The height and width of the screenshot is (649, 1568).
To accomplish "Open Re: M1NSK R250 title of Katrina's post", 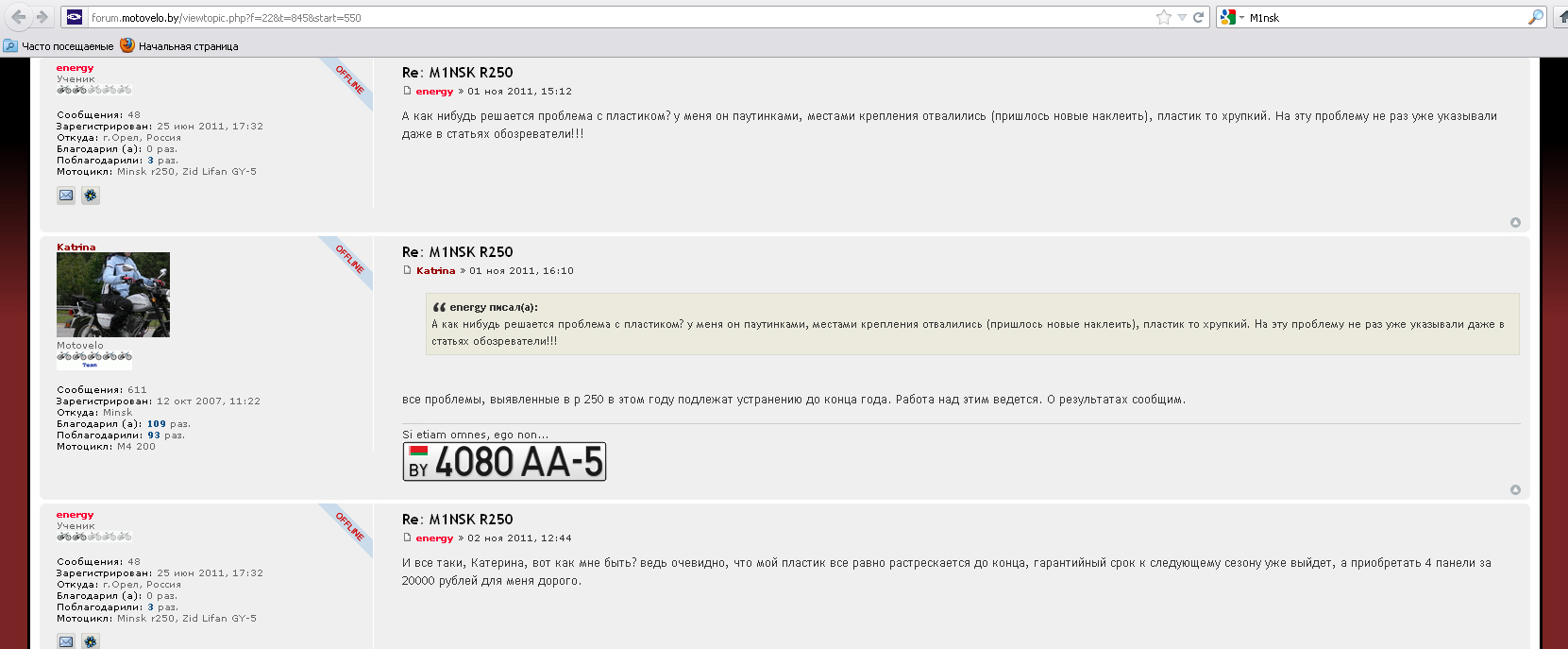I will tap(458, 252).
